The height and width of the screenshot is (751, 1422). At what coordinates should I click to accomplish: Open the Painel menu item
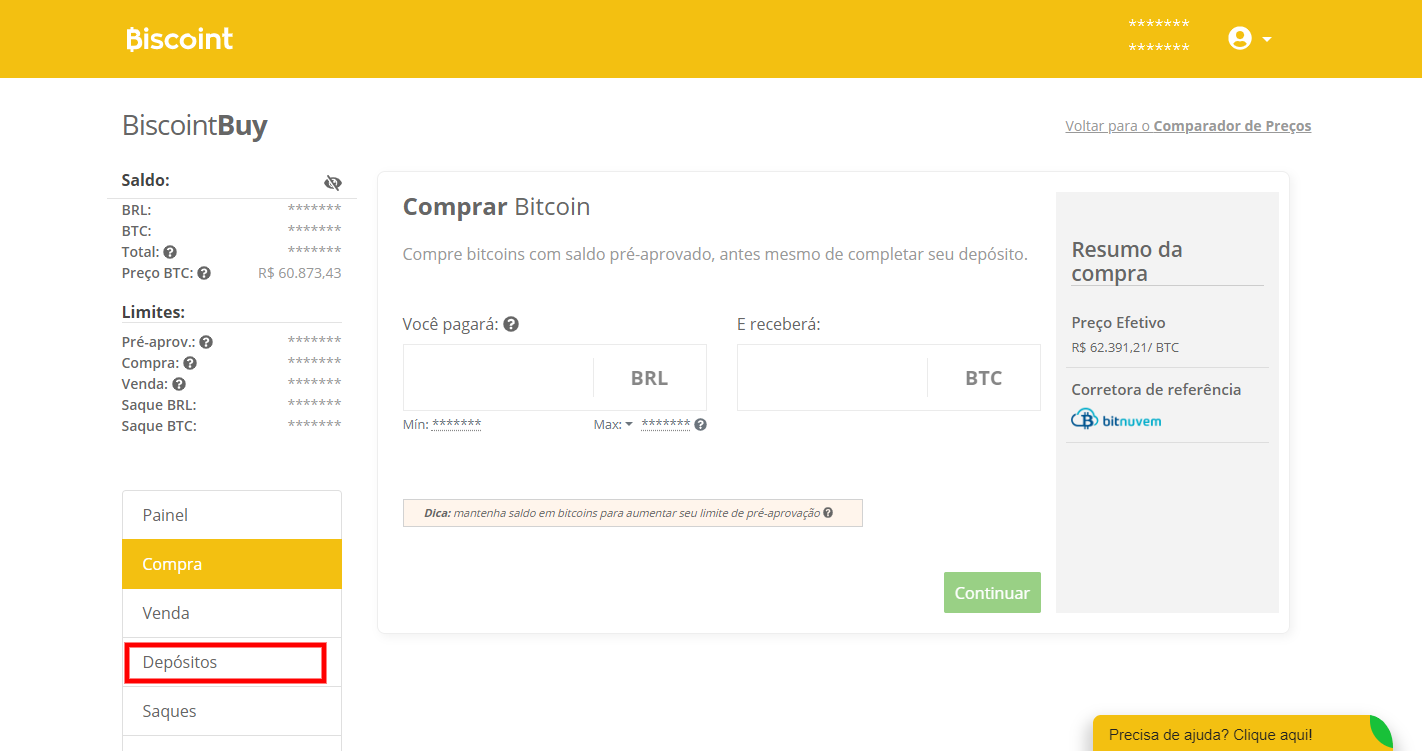pyautogui.click(x=232, y=515)
